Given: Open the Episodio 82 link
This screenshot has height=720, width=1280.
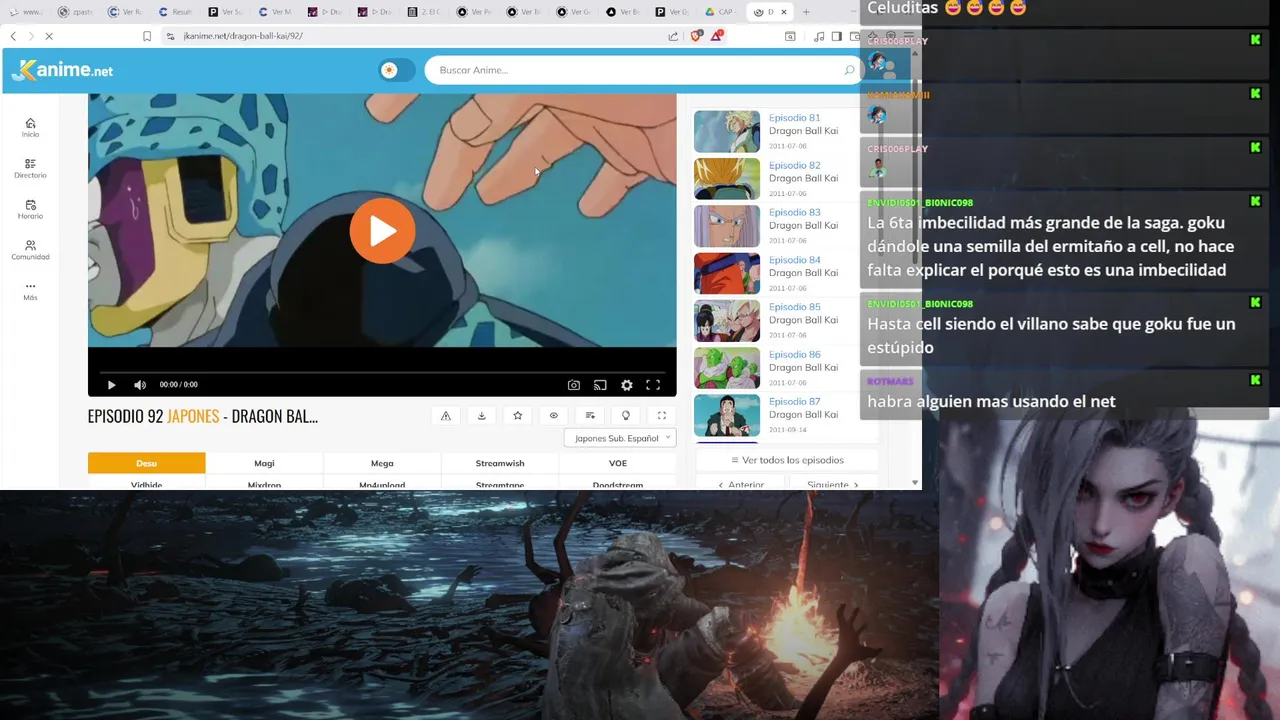Looking at the screenshot, I should pos(794,165).
